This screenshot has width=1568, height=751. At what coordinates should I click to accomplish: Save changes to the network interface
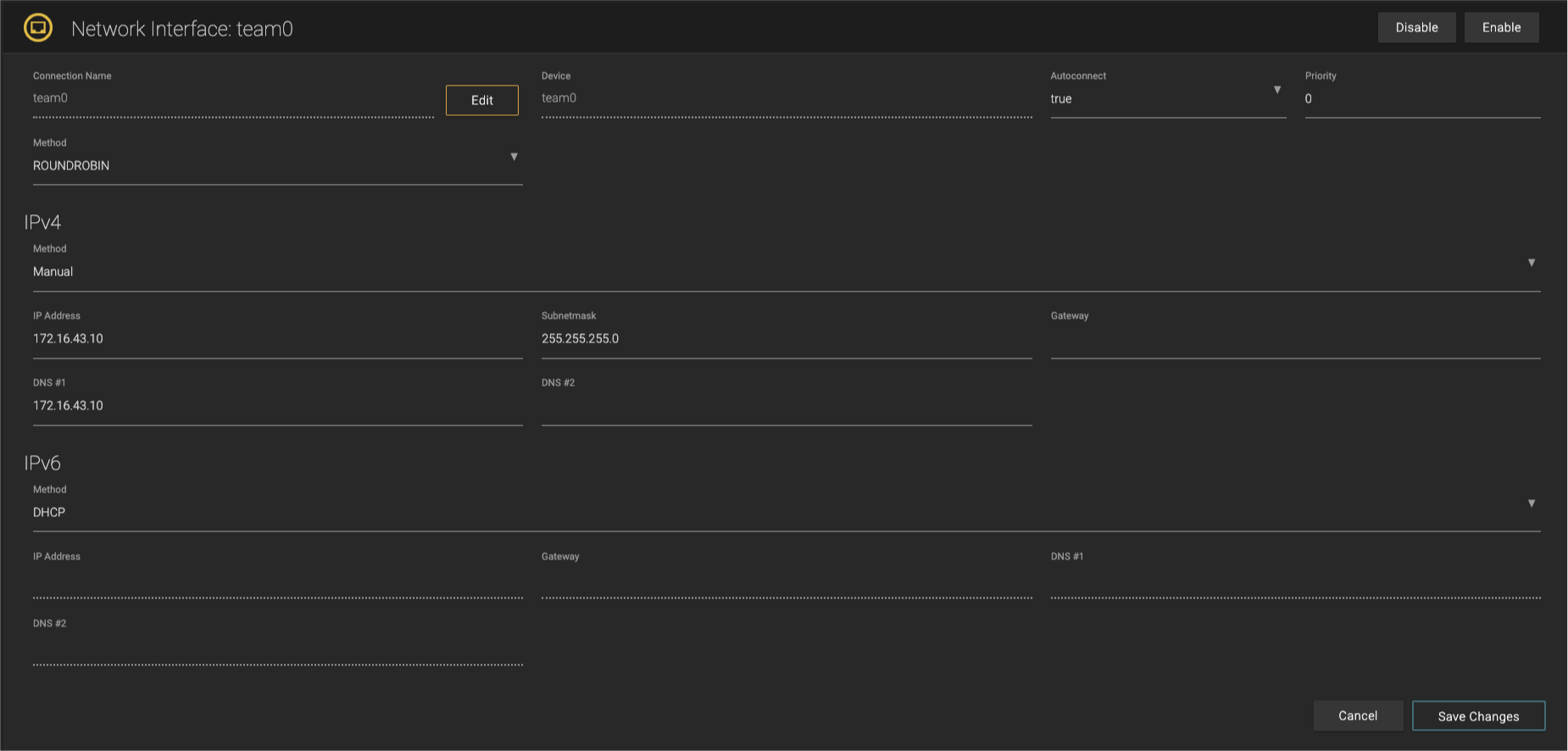click(x=1478, y=716)
